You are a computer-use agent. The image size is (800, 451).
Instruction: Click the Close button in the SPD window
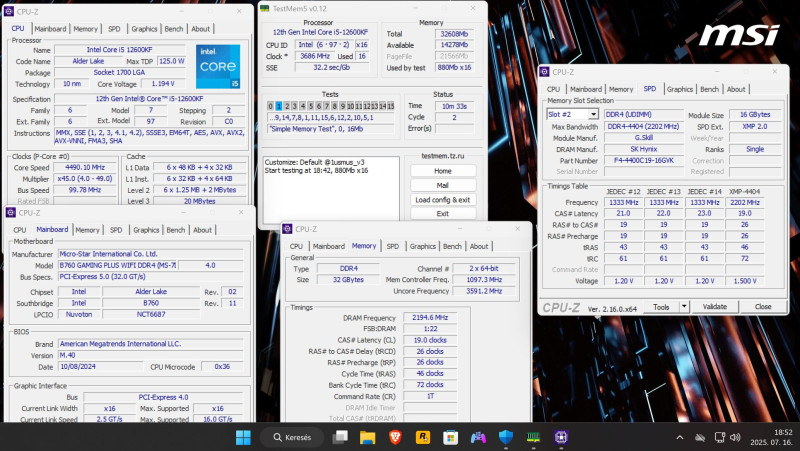tap(763, 307)
